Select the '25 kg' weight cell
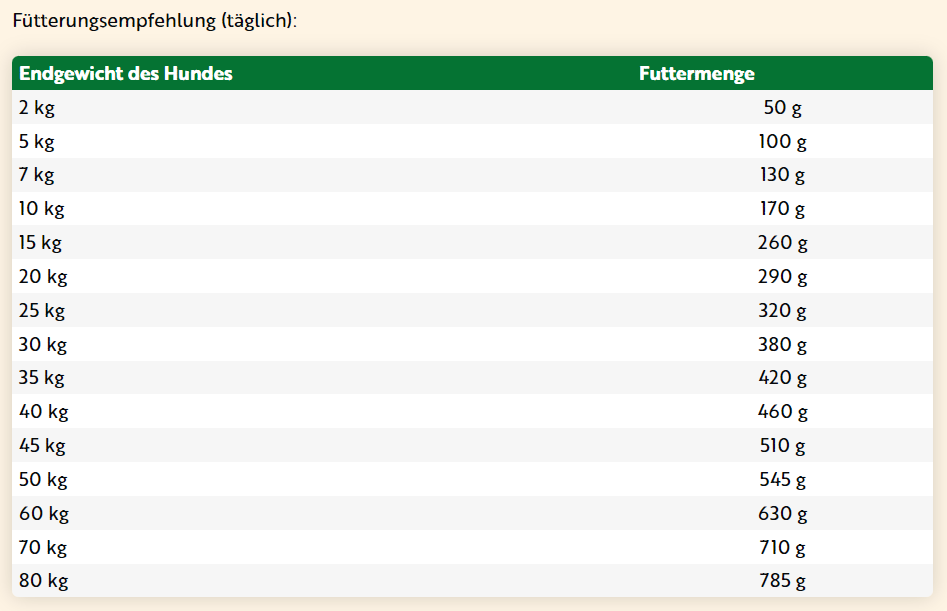The height and width of the screenshot is (611, 947). pyautogui.click(x=42, y=311)
